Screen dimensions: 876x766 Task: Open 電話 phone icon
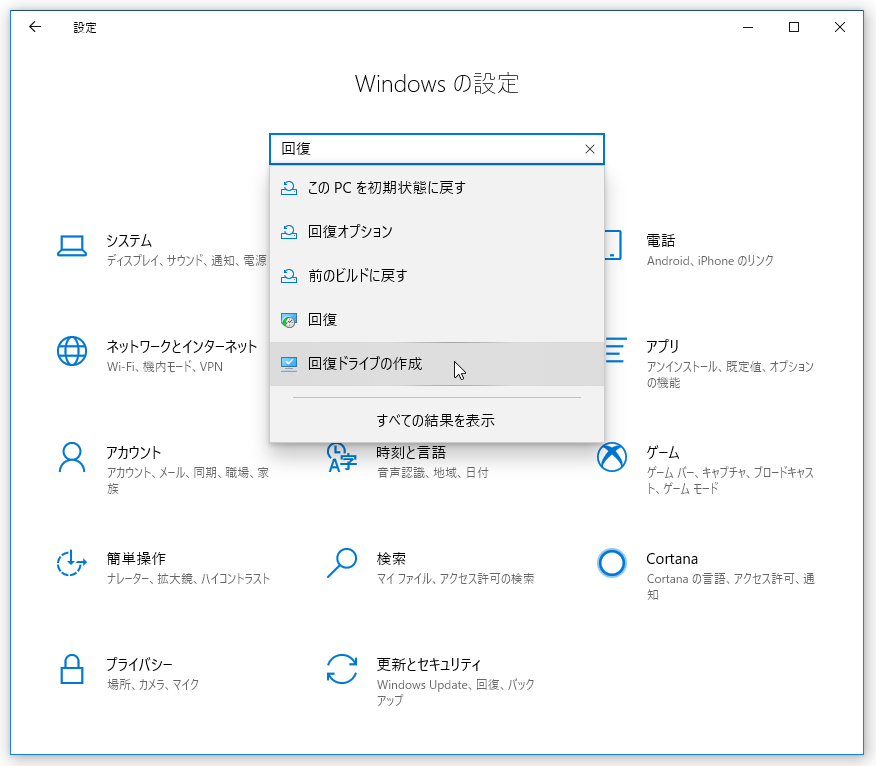tap(613, 245)
